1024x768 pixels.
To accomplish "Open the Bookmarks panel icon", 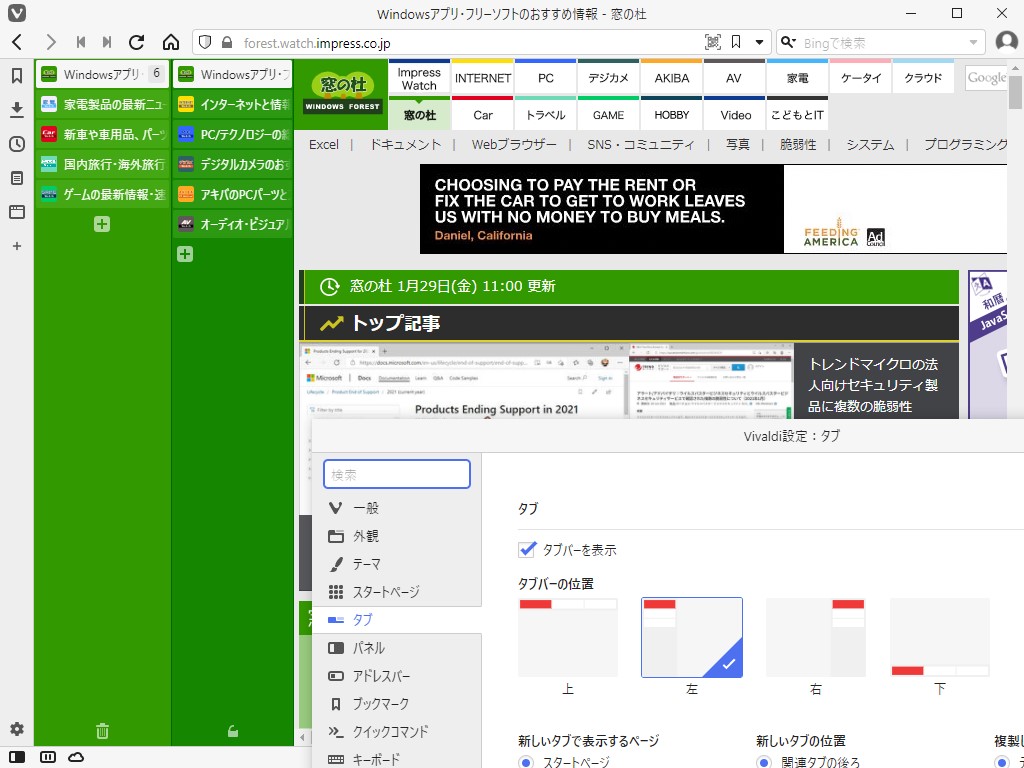I will [x=16, y=74].
